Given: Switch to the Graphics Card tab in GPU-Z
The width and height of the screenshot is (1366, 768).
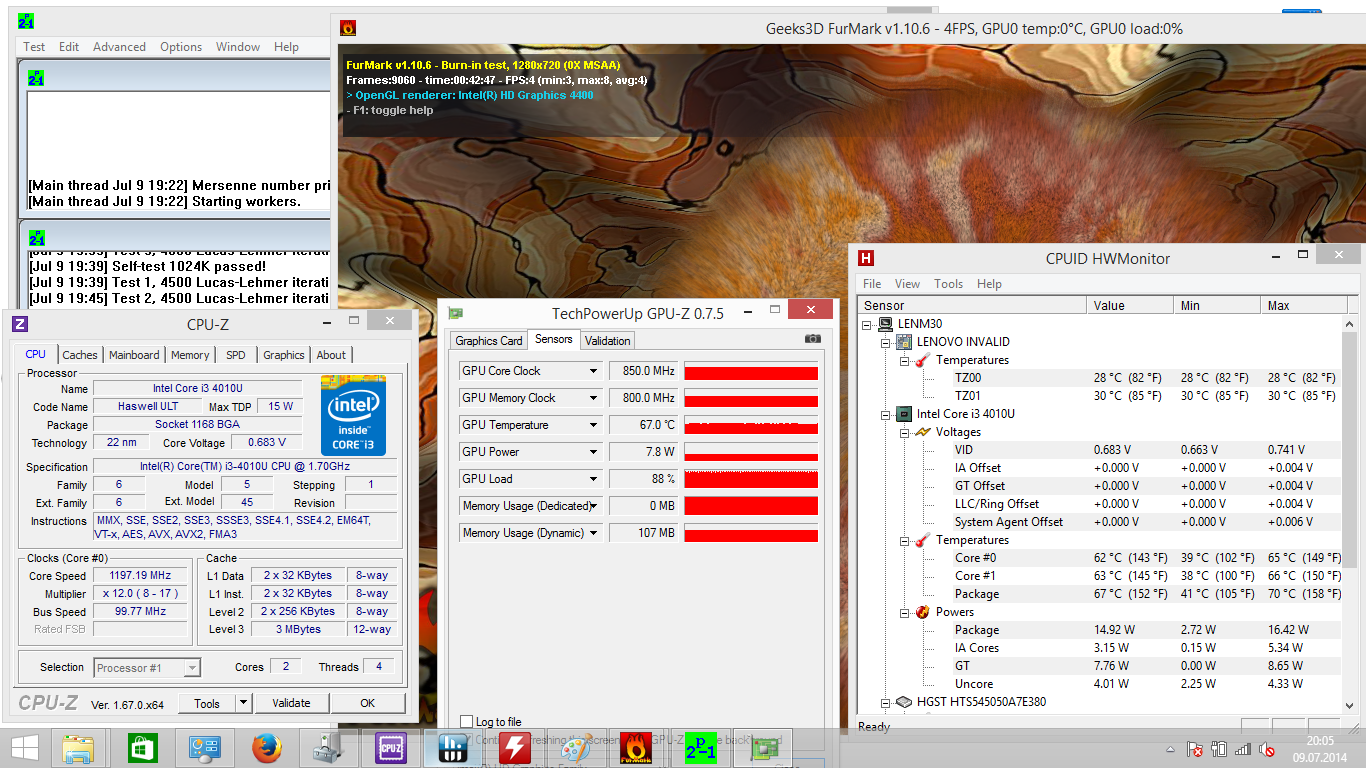Looking at the screenshot, I should (x=489, y=341).
